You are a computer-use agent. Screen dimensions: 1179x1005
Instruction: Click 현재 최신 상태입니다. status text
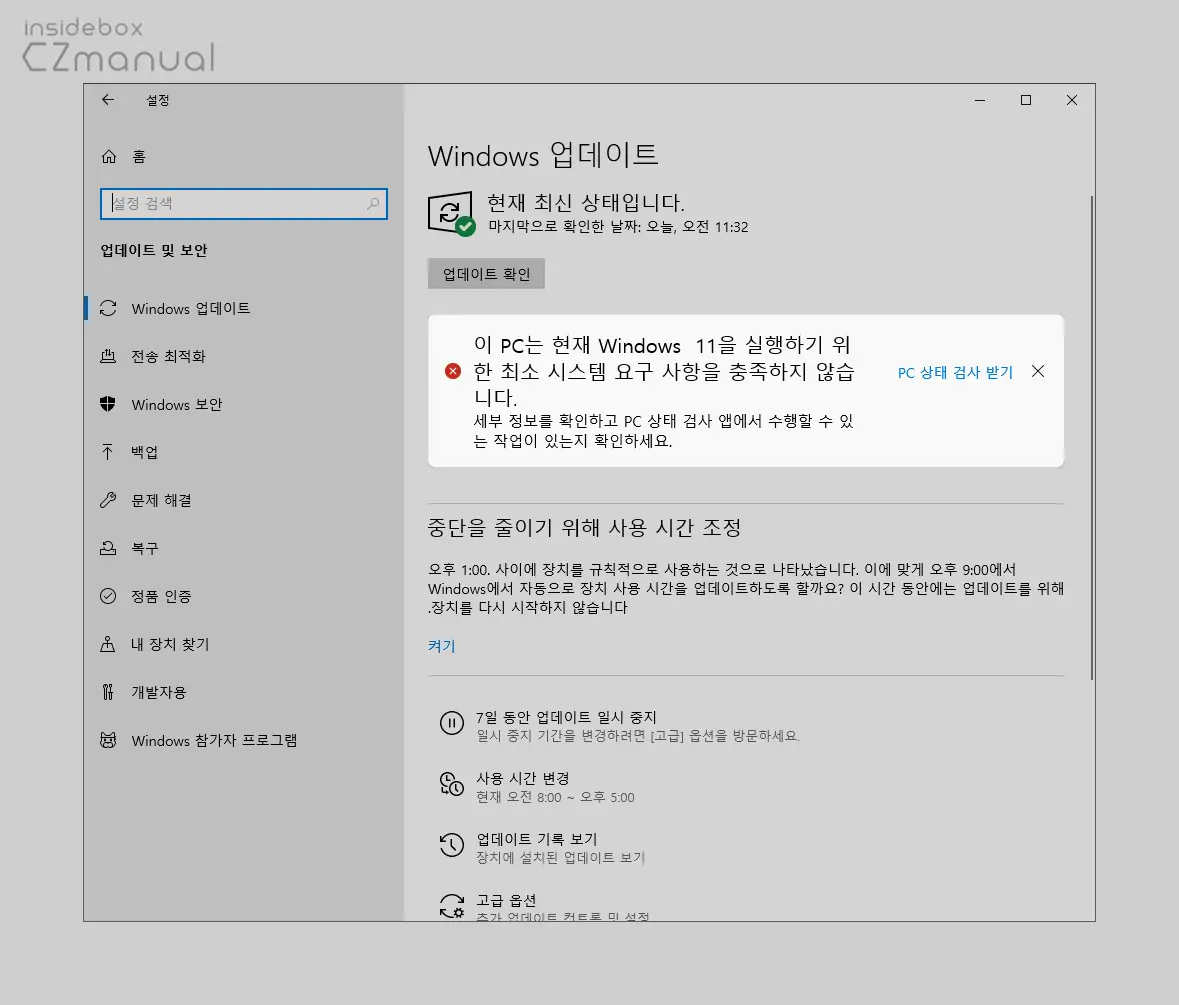(x=586, y=202)
